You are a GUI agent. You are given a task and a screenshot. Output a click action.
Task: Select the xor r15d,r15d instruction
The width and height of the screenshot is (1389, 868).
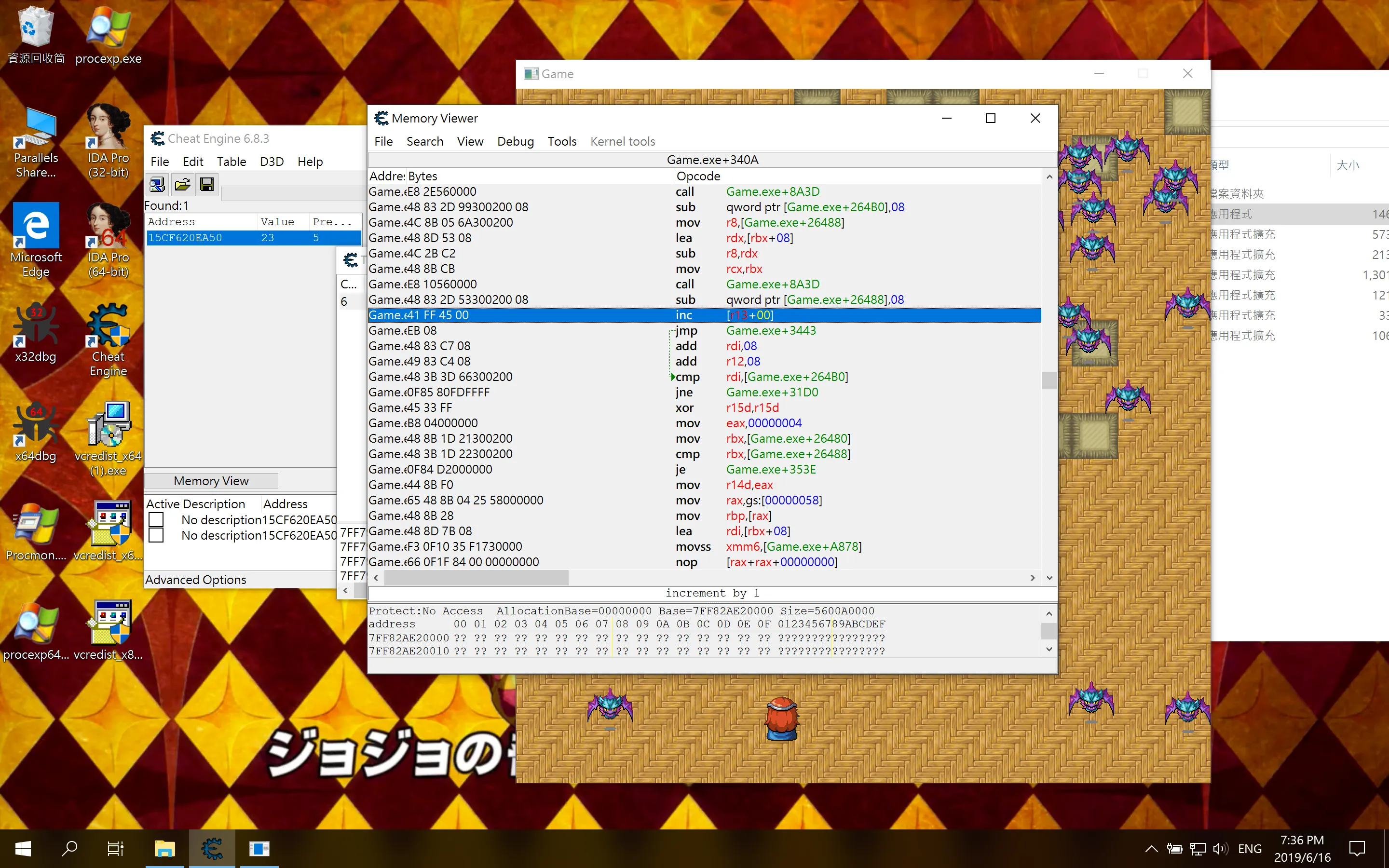click(x=704, y=407)
